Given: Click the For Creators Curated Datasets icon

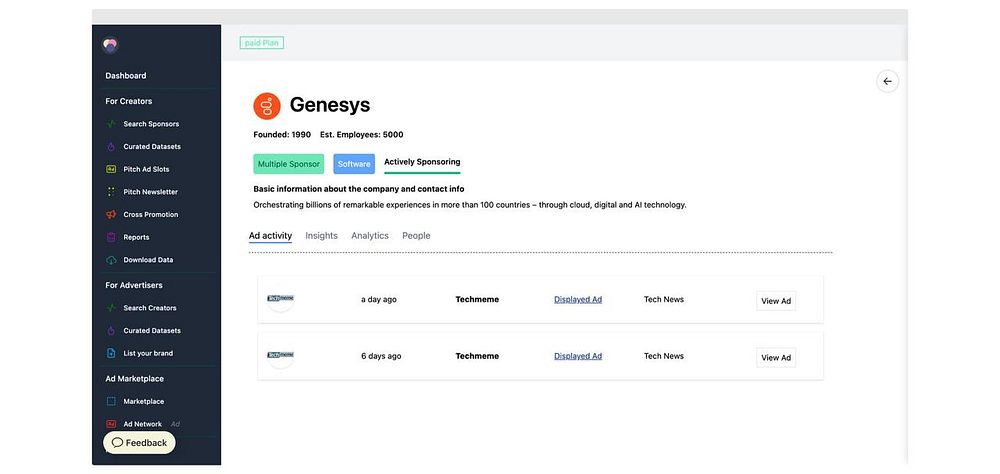Looking at the screenshot, I should pyautogui.click(x=111, y=147).
